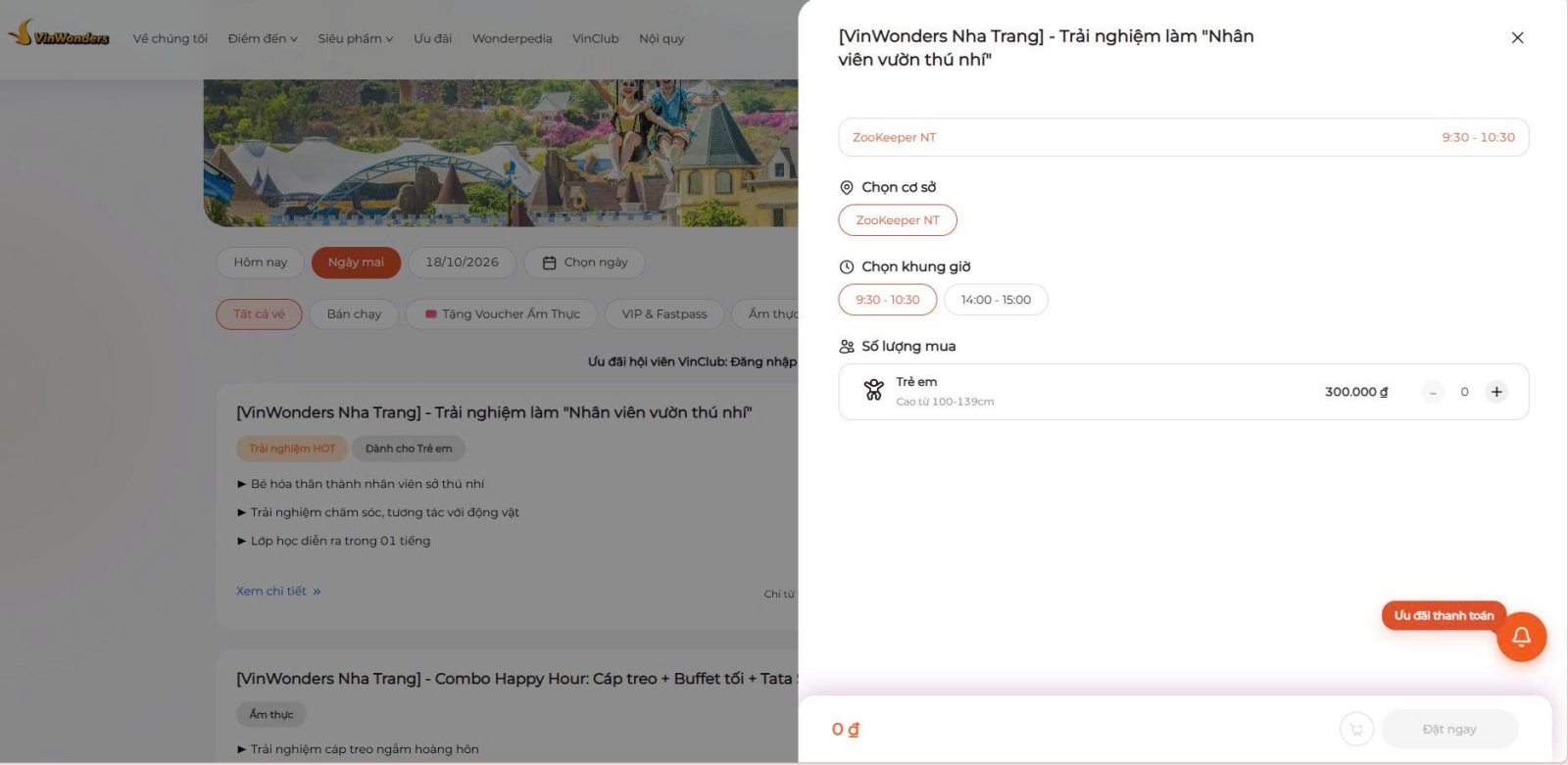The image size is (1568, 765).
Task: Select the 14:00 - 15:00 time slot
Action: coord(996,300)
